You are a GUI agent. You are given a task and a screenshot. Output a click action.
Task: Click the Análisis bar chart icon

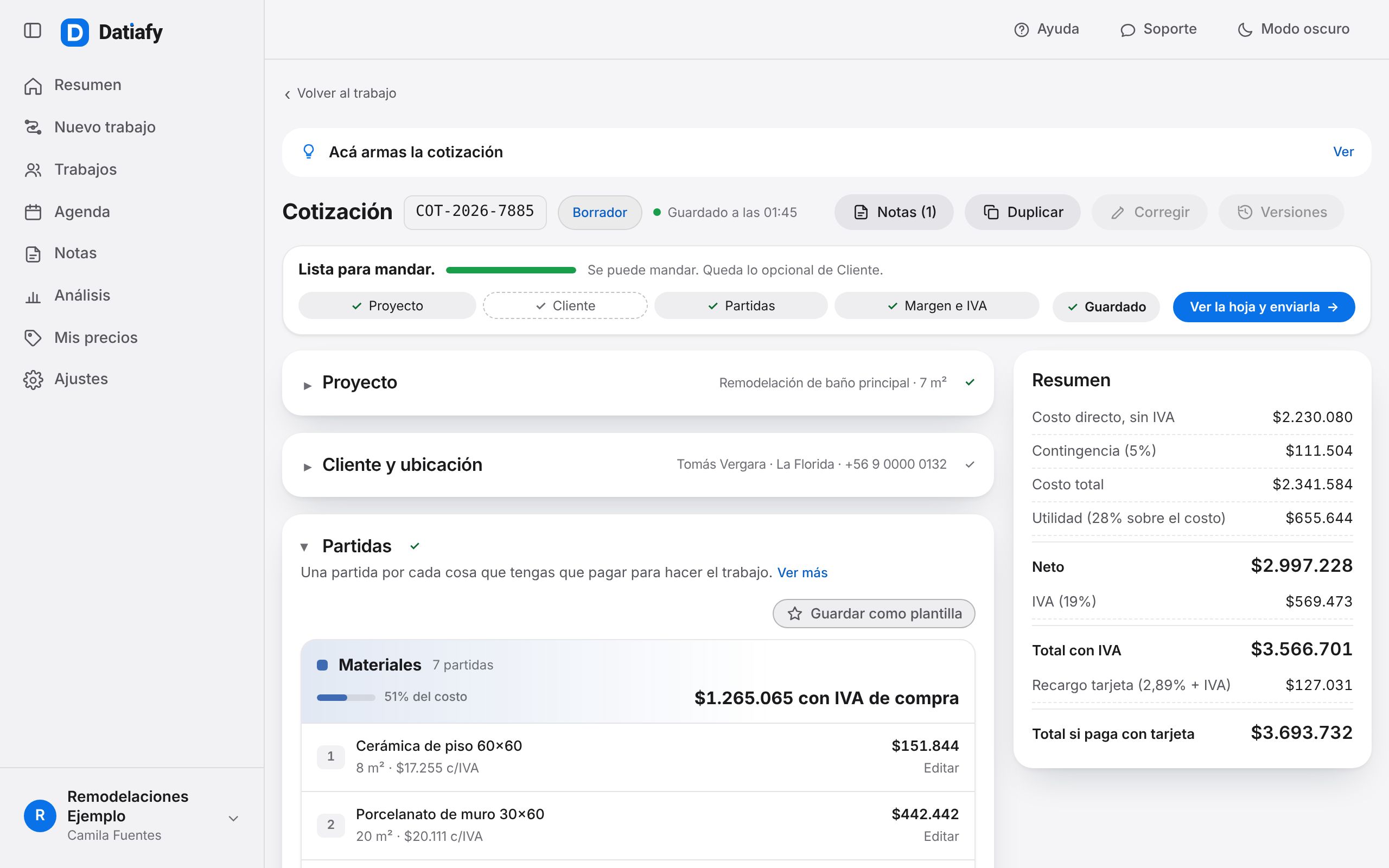pyautogui.click(x=33, y=296)
